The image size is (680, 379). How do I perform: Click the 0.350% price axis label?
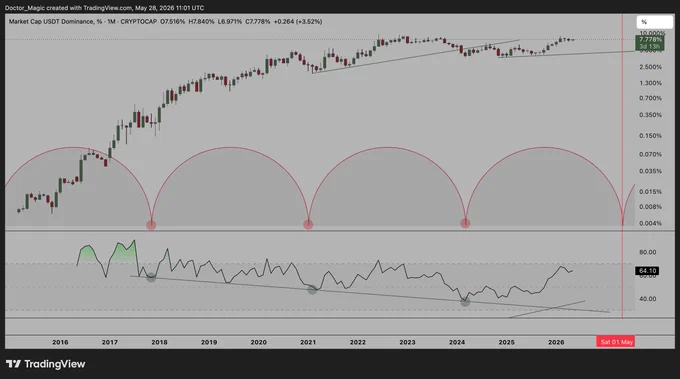point(651,115)
